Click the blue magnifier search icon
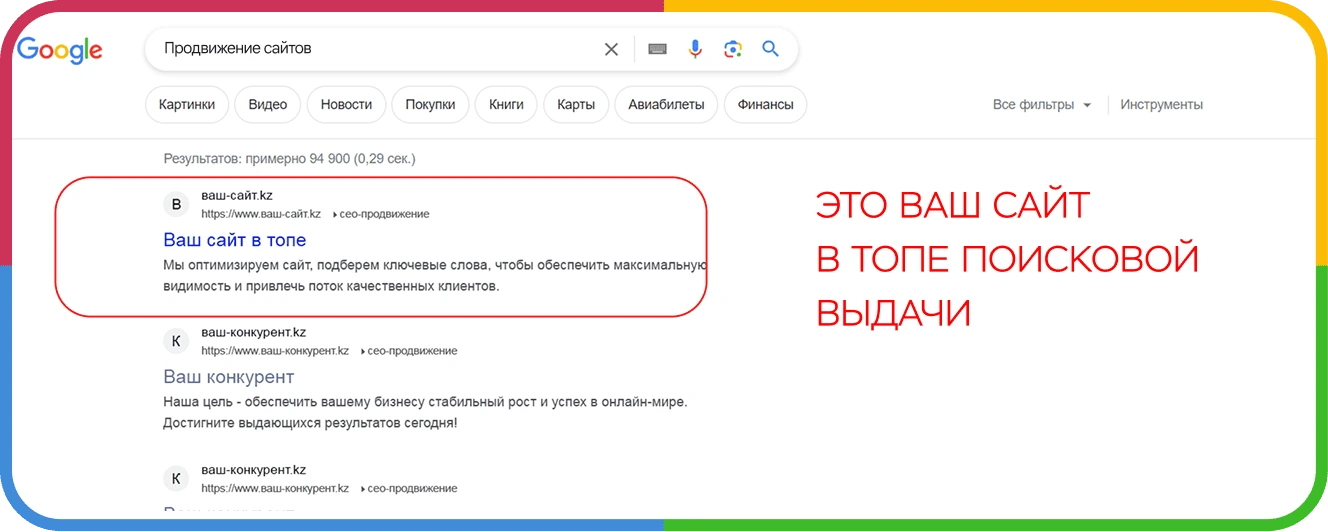 point(770,48)
